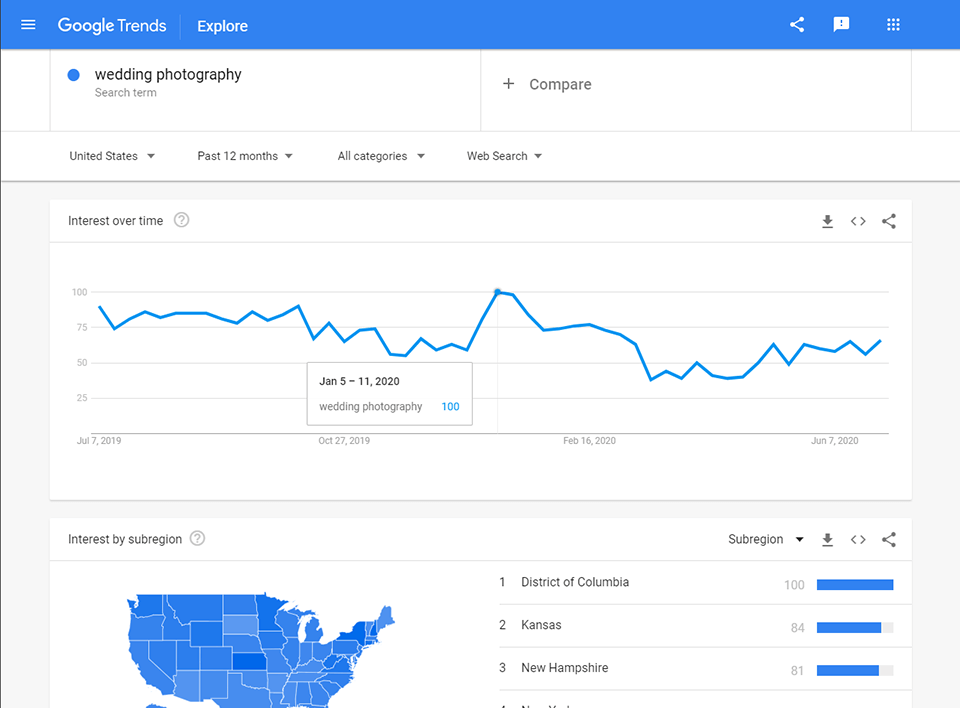This screenshot has height=708, width=960.
Task: Select District of Columbia in subregion list
Action: pyautogui.click(x=575, y=582)
